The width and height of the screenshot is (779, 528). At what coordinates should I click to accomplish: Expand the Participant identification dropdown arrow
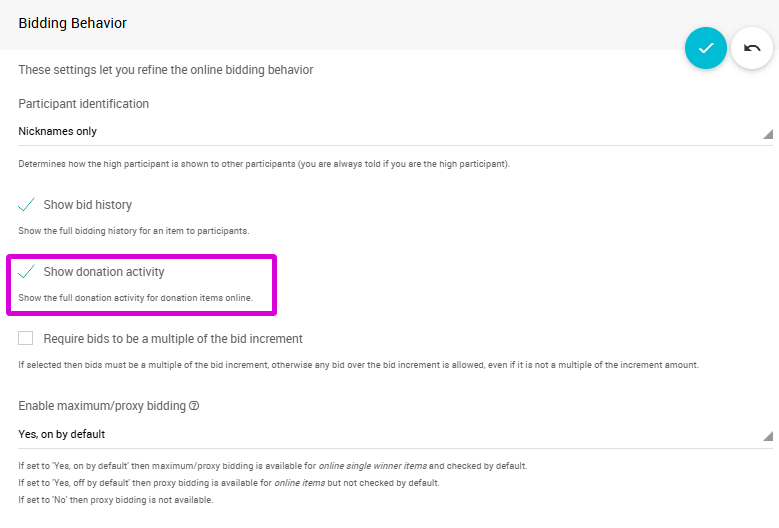tap(767, 133)
